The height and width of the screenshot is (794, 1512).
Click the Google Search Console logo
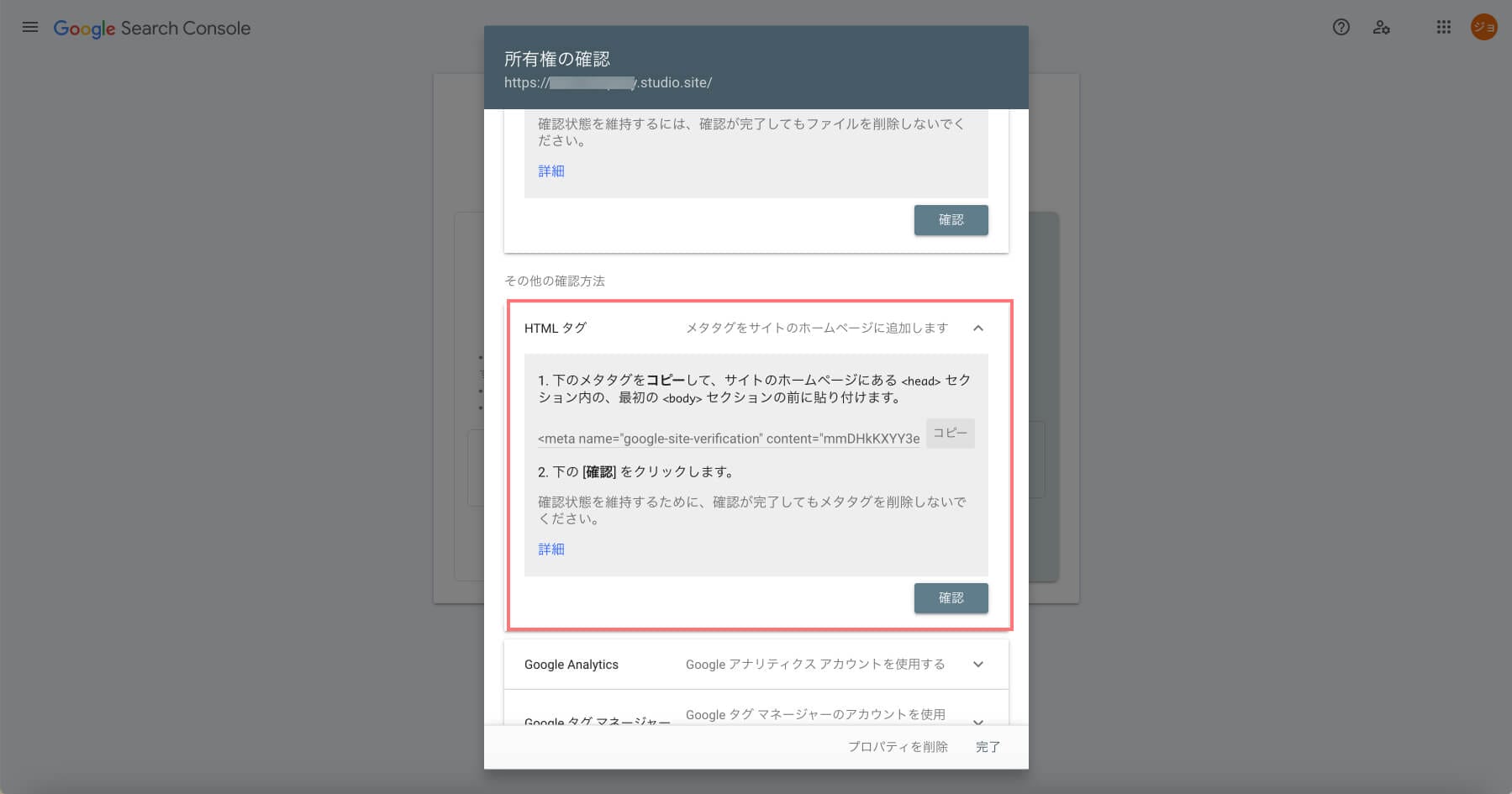coord(152,28)
